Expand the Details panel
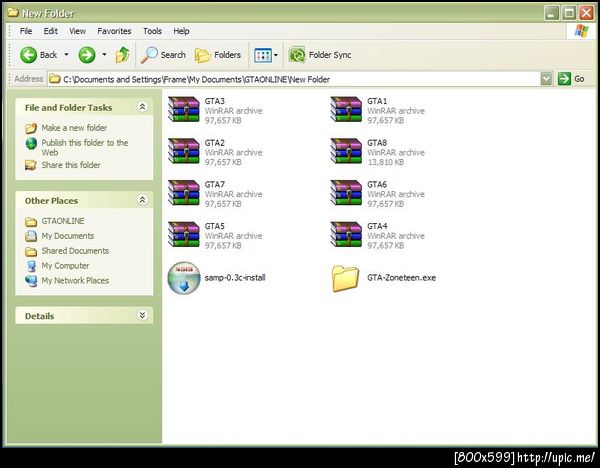Screen dimensions: 600x468 click(x=142, y=315)
